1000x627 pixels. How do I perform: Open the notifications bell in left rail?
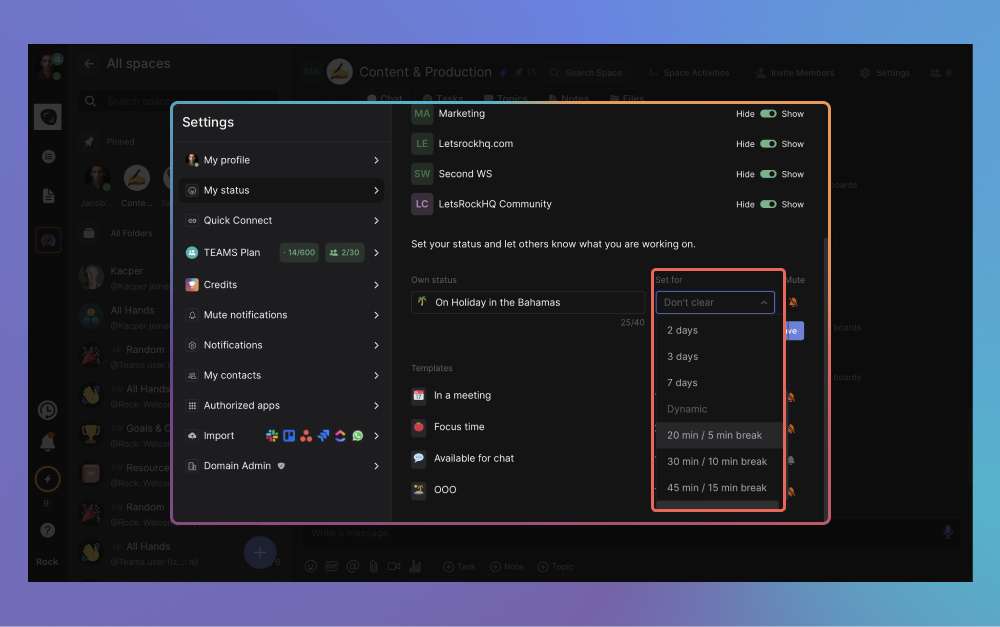(47, 441)
